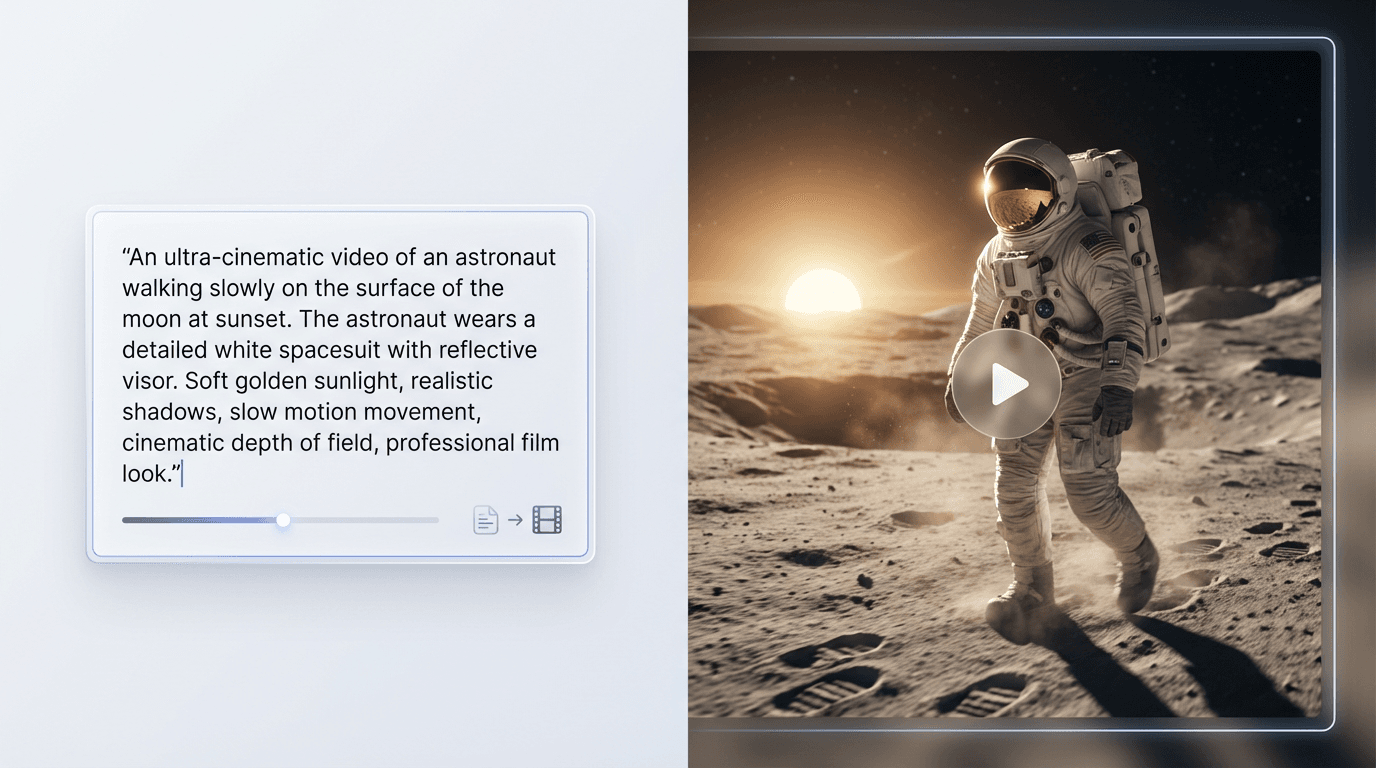Place cursor at end of prompt after 'look.'

[x=181, y=474]
